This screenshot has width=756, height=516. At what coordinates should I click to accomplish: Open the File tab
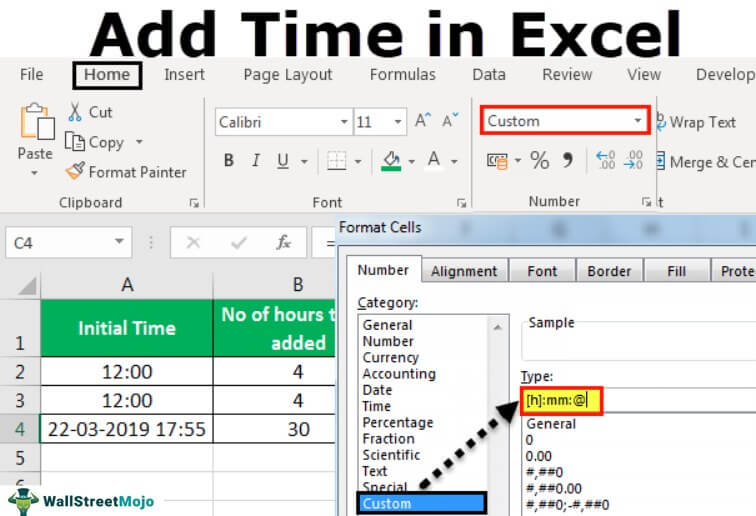point(32,75)
